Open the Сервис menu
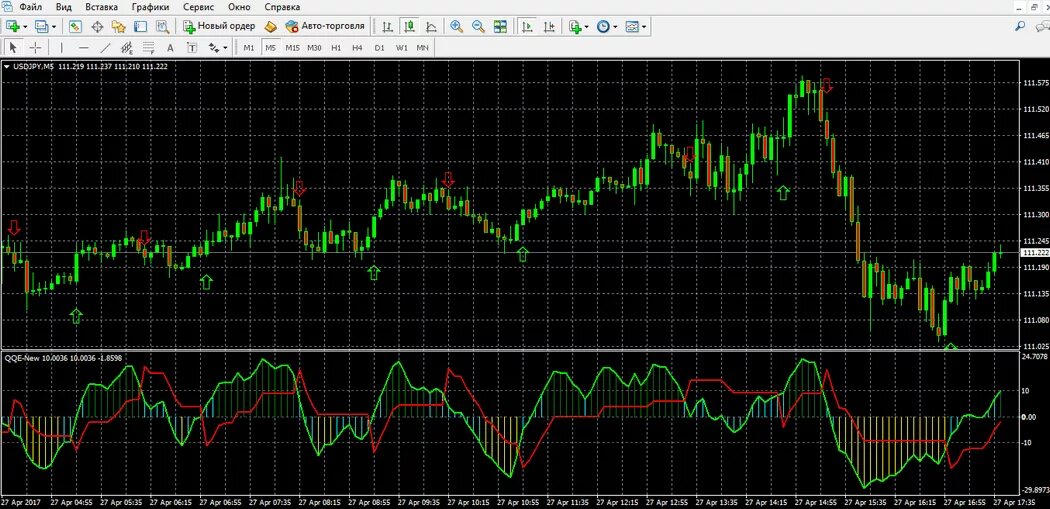The width and height of the screenshot is (1050, 509). click(198, 7)
